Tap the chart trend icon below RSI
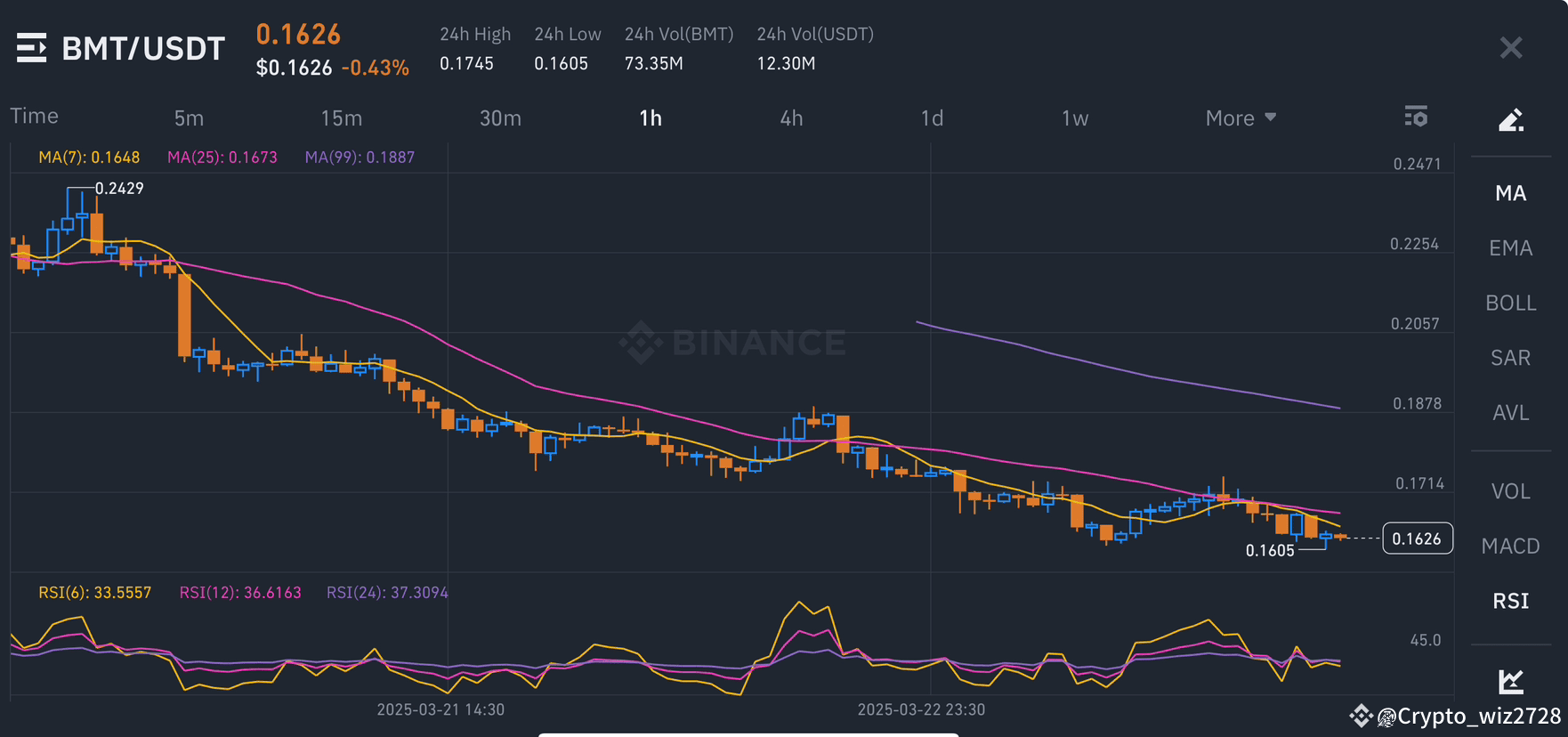Viewport: 1568px width, 737px height. (1511, 681)
